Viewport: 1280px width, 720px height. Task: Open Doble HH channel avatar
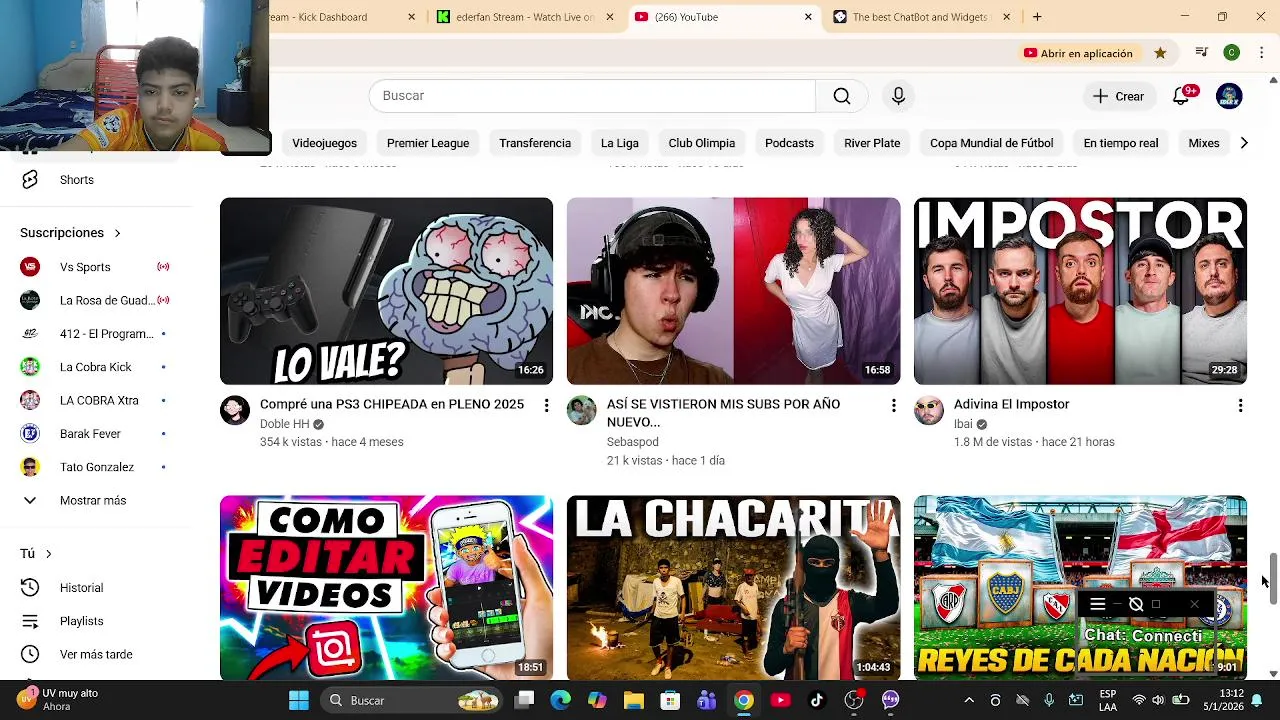[x=235, y=410]
